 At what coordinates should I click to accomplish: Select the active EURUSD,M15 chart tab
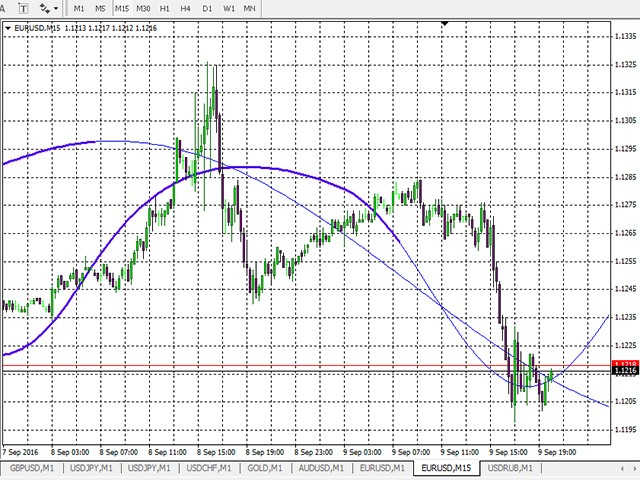tap(446, 468)
